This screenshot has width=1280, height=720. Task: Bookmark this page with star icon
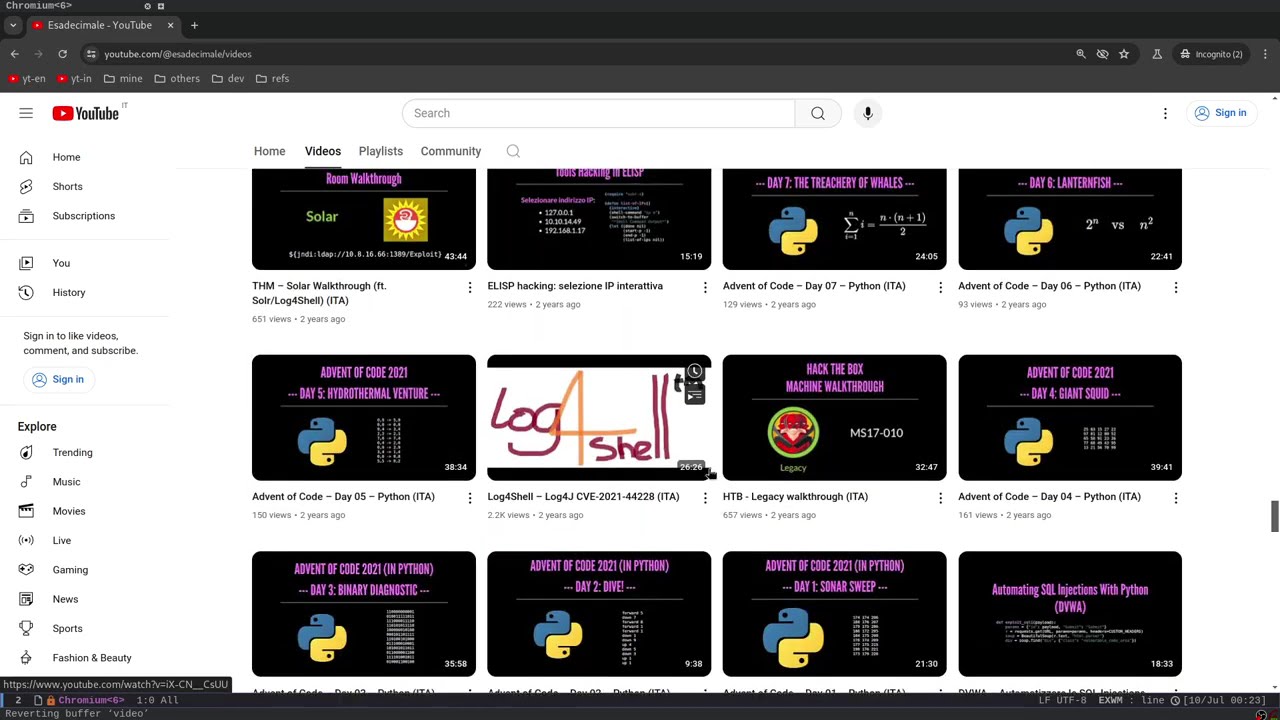1124,54
